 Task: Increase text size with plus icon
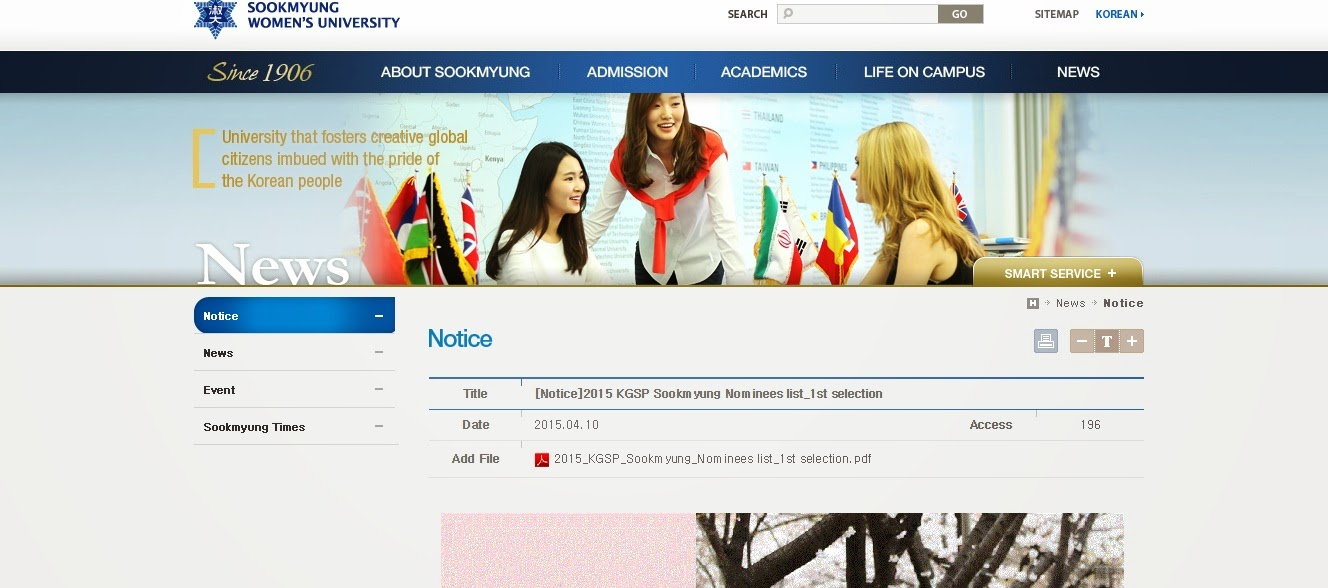[x=1131, y=342]
